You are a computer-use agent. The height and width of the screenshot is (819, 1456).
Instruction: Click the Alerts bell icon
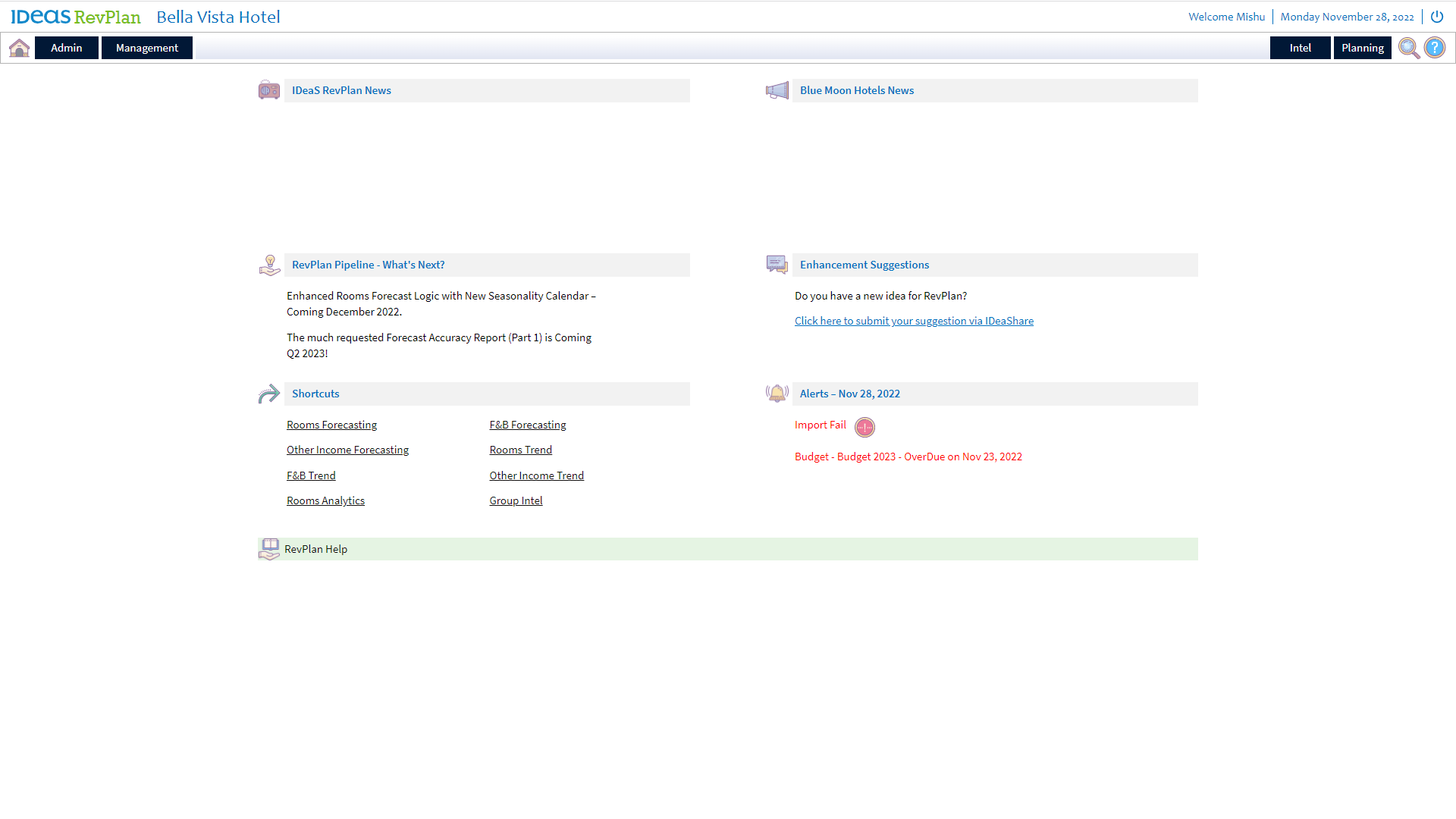click(777, 393)
